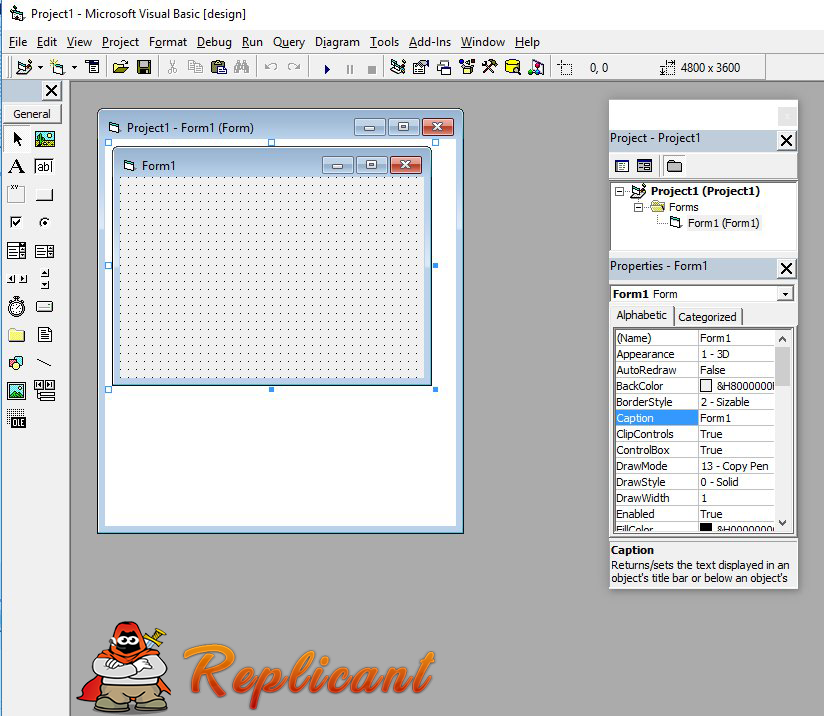Click the FillColor black swatch
This screenshot has height=716, width=824.
(706, 527)
